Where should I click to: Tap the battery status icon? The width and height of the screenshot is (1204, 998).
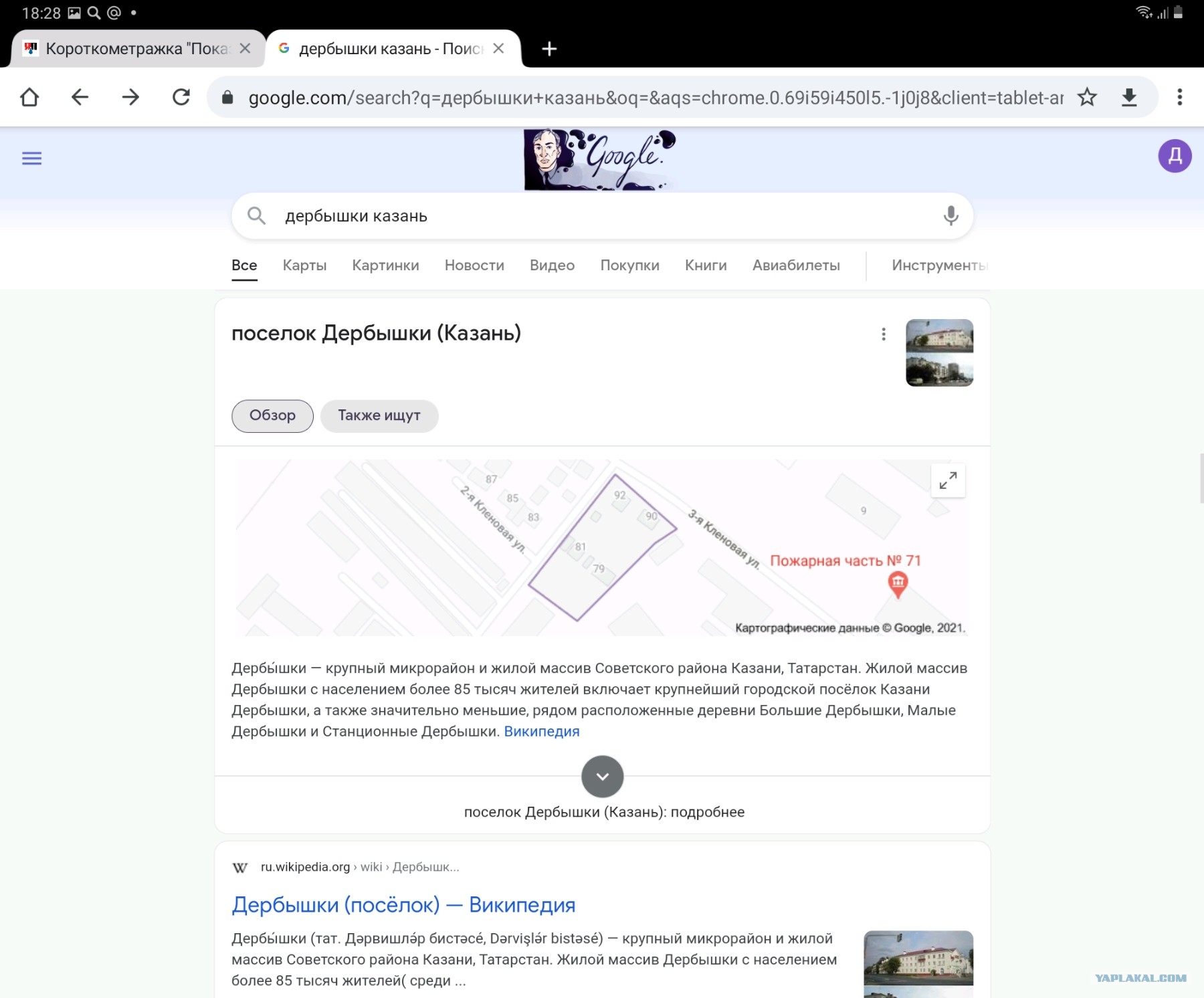pos(1178,12)
